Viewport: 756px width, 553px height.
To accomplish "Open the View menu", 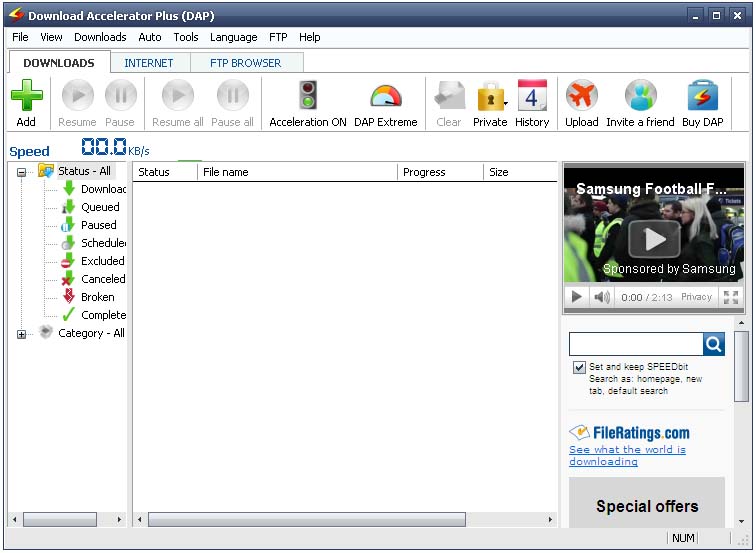I will tap(51, 37).
